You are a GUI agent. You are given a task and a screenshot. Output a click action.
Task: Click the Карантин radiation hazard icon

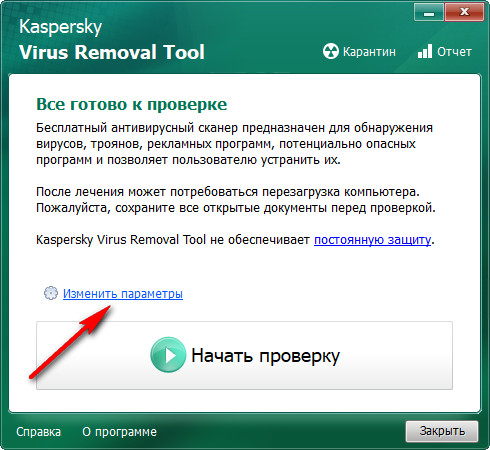click(x=330, y=51)
